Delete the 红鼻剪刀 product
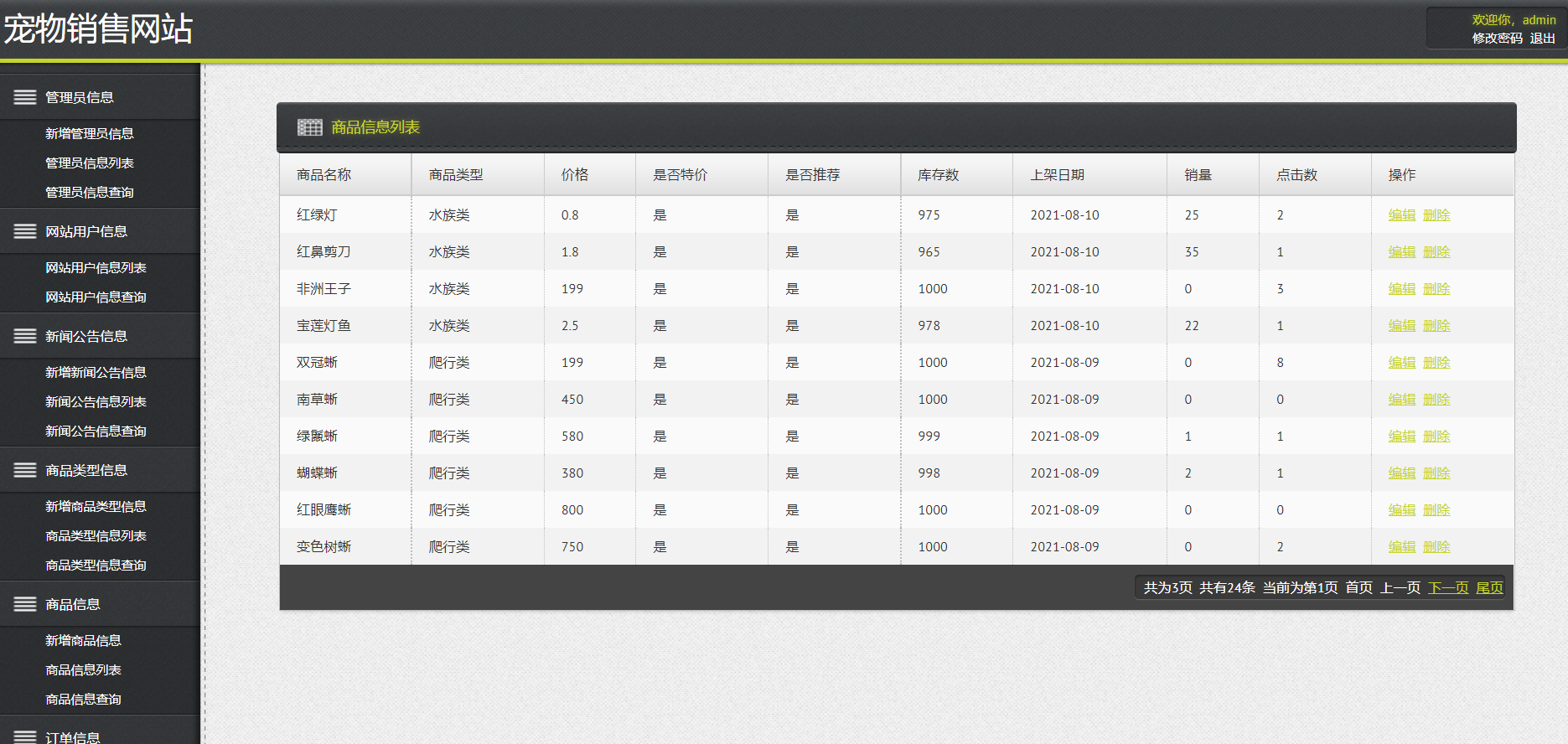1568x744 pixels. tap(1436, 252)
